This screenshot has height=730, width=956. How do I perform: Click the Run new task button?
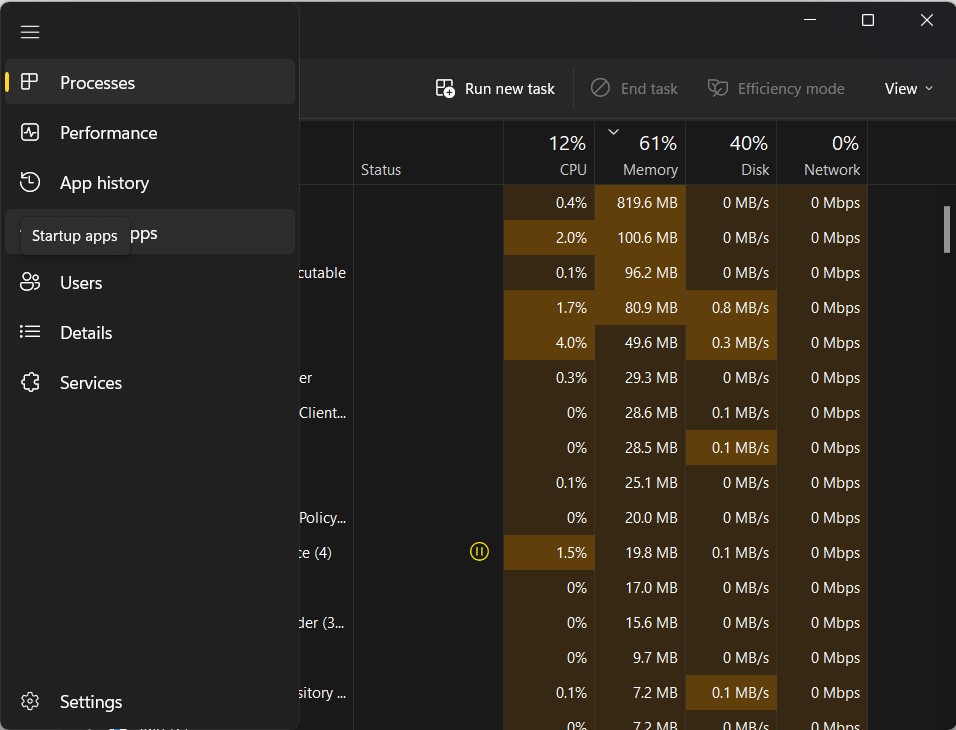[494, 88]
